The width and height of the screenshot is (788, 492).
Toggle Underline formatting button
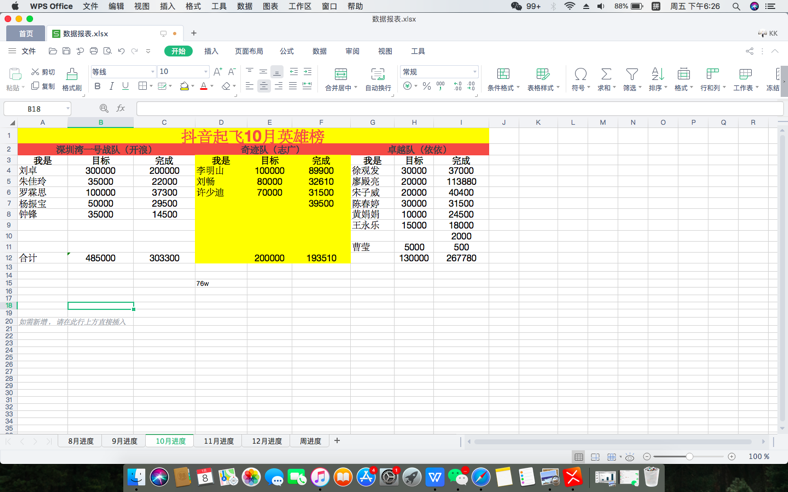(126, 86)
